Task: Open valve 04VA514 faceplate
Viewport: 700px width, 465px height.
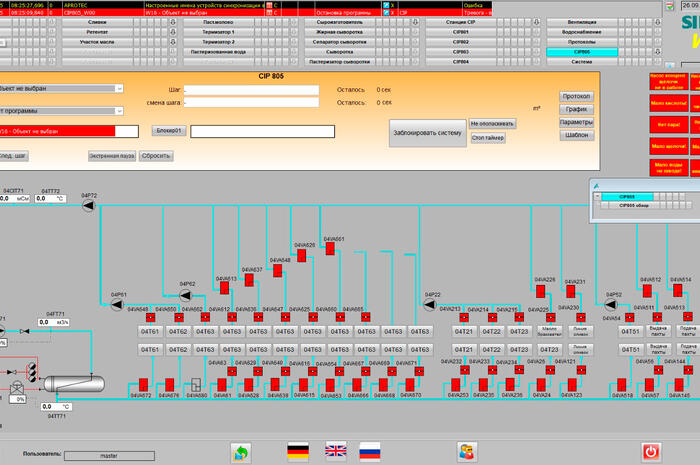Action: (x=677, y=291)
